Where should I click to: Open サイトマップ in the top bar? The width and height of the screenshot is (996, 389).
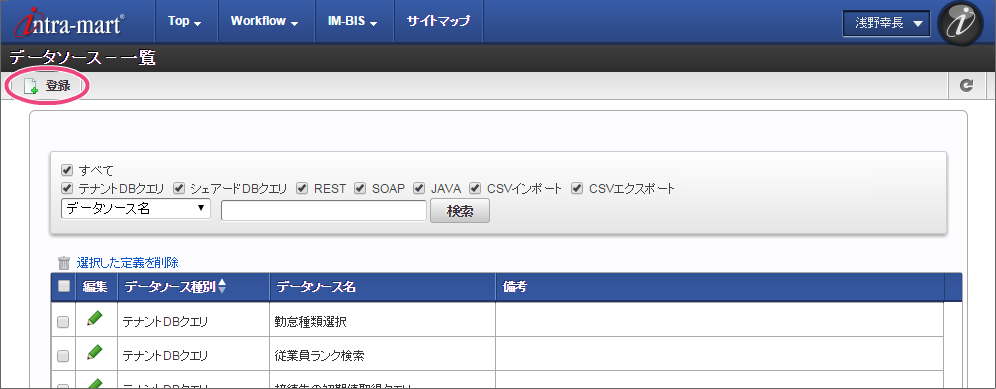tap(438, 21)
